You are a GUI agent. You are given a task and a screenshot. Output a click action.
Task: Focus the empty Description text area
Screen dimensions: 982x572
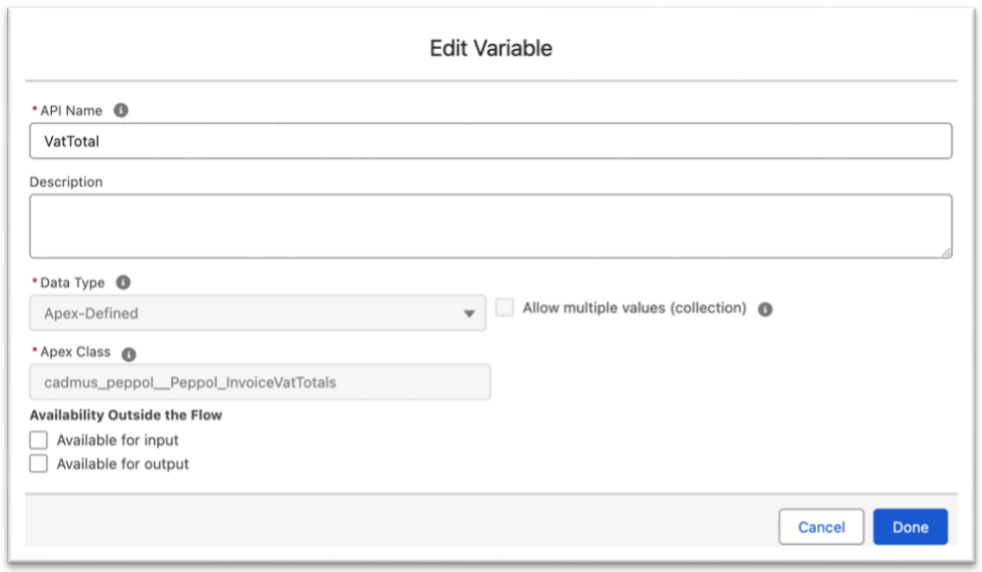(x=490, y=226)
